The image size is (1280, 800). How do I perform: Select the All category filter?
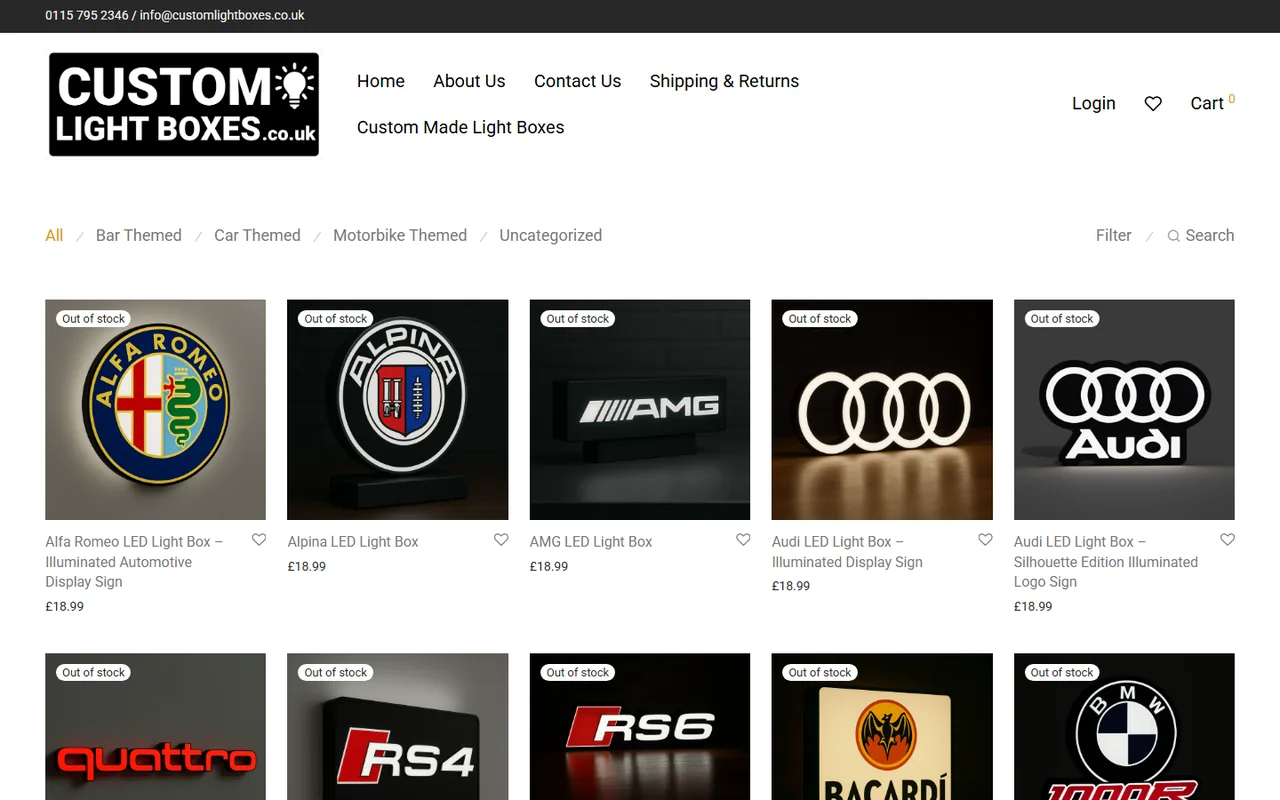(54, 235)
